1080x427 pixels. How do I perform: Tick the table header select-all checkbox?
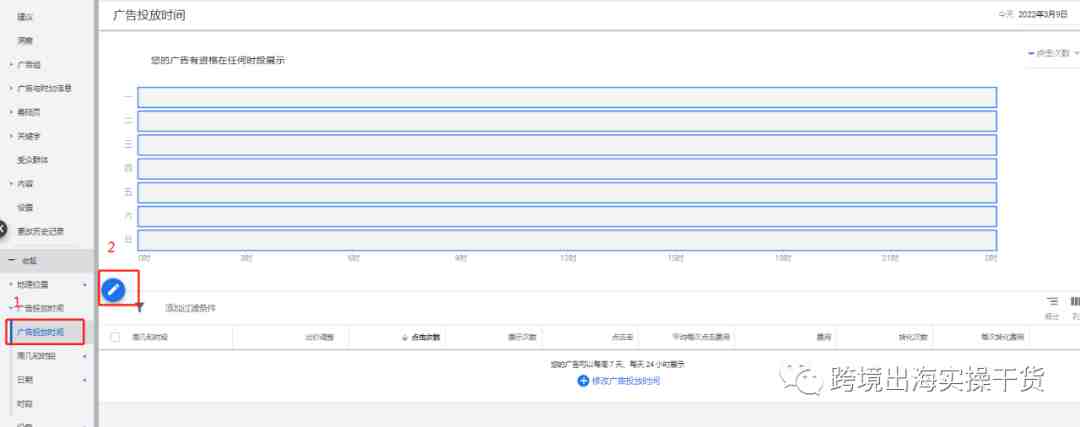click(x=115, y=337)
